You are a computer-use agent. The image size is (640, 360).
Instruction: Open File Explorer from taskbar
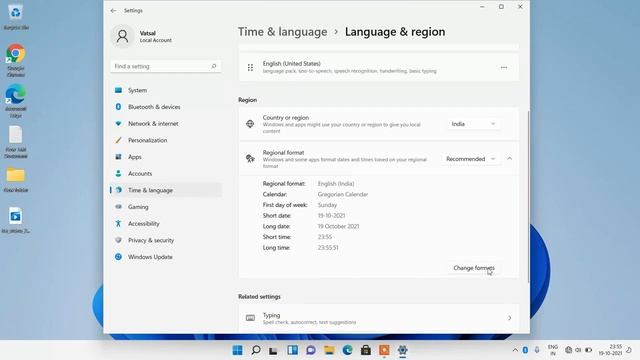329,350
